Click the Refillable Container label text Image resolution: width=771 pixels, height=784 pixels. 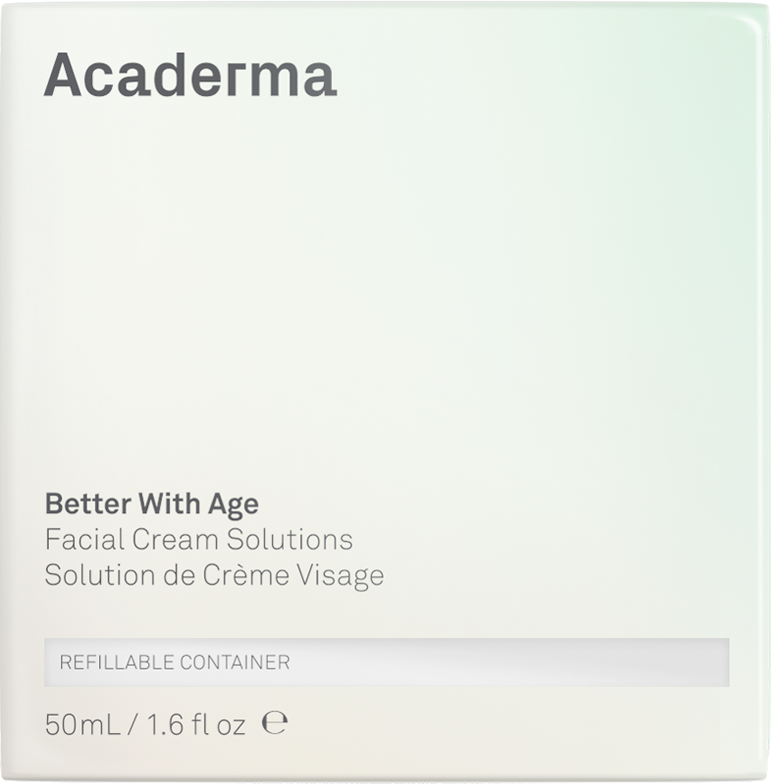click(x=174, y=662)
